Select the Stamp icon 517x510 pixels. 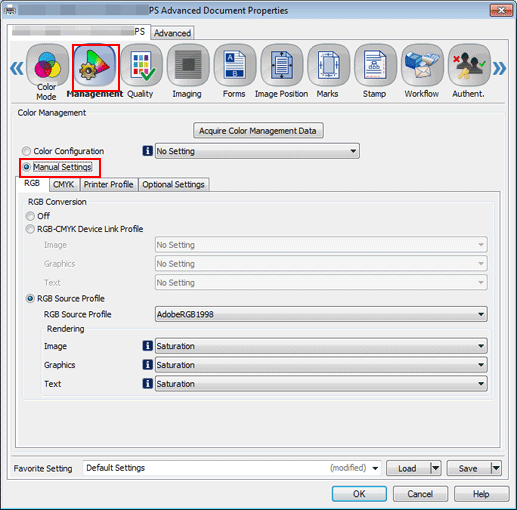coord(375,65)
